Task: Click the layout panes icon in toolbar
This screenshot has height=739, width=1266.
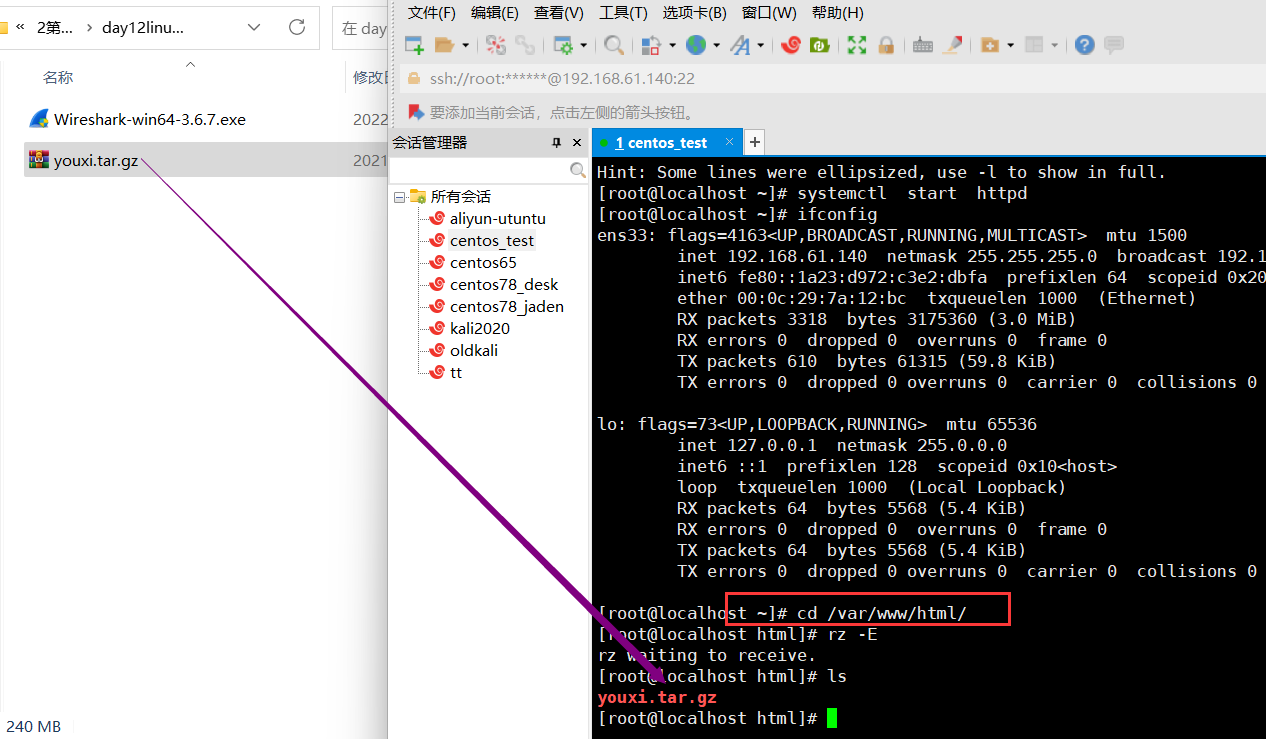Action: (x=1034, y=45)
